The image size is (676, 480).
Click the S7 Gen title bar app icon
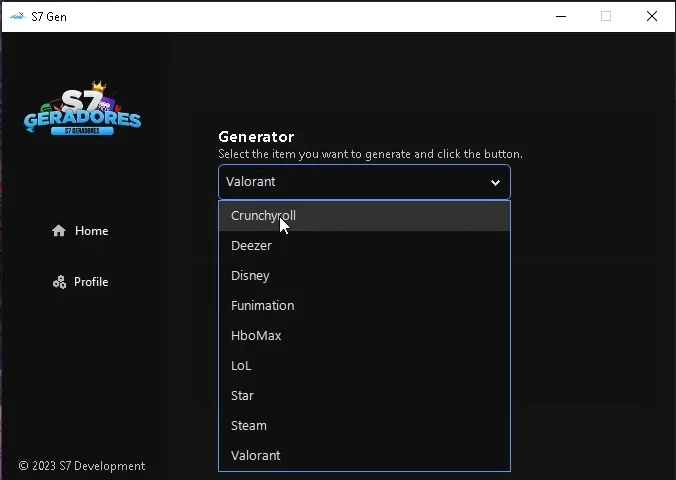tap(17, 16)
